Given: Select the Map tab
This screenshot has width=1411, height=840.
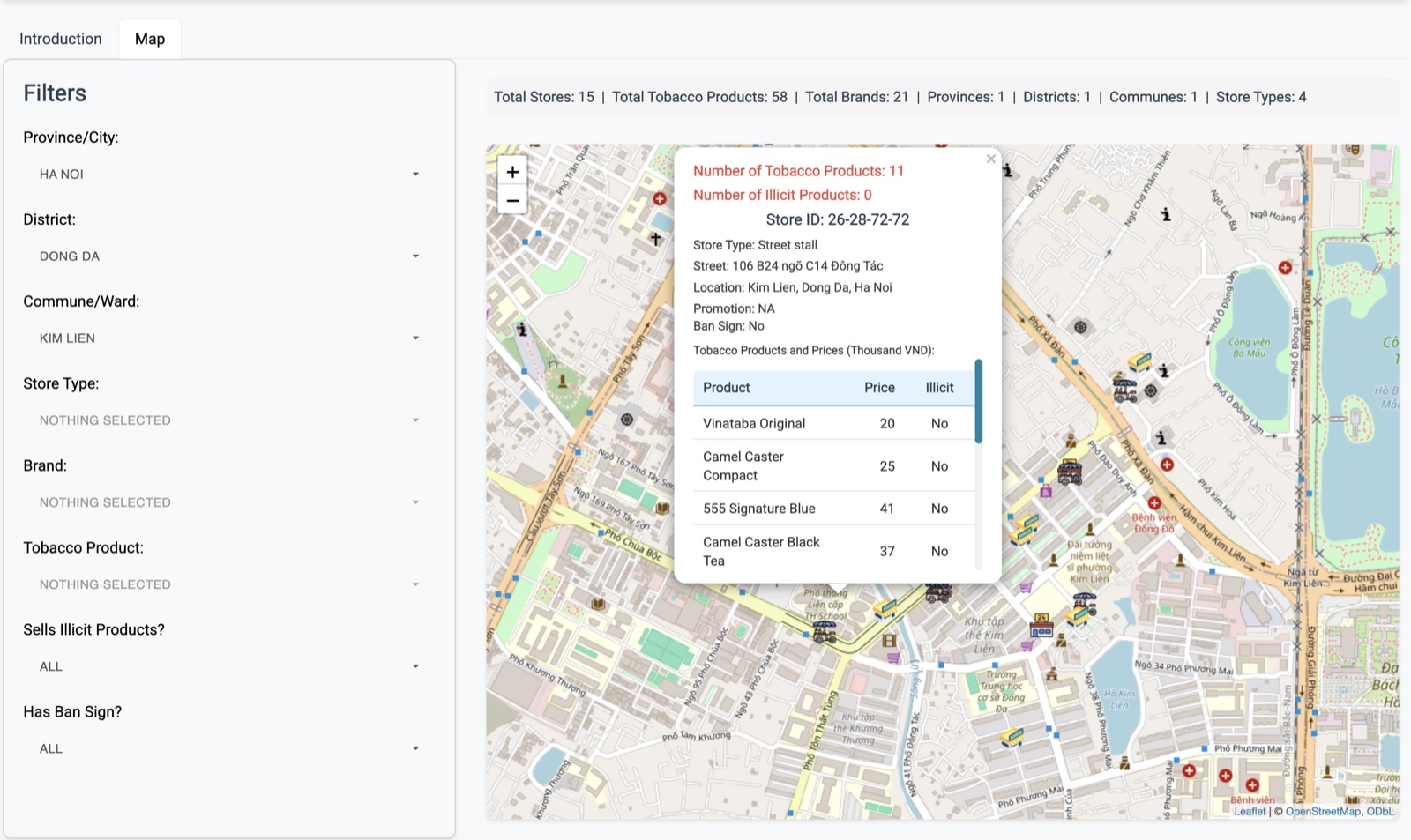Looking at the screenshot, I should [x=149, y=39].
